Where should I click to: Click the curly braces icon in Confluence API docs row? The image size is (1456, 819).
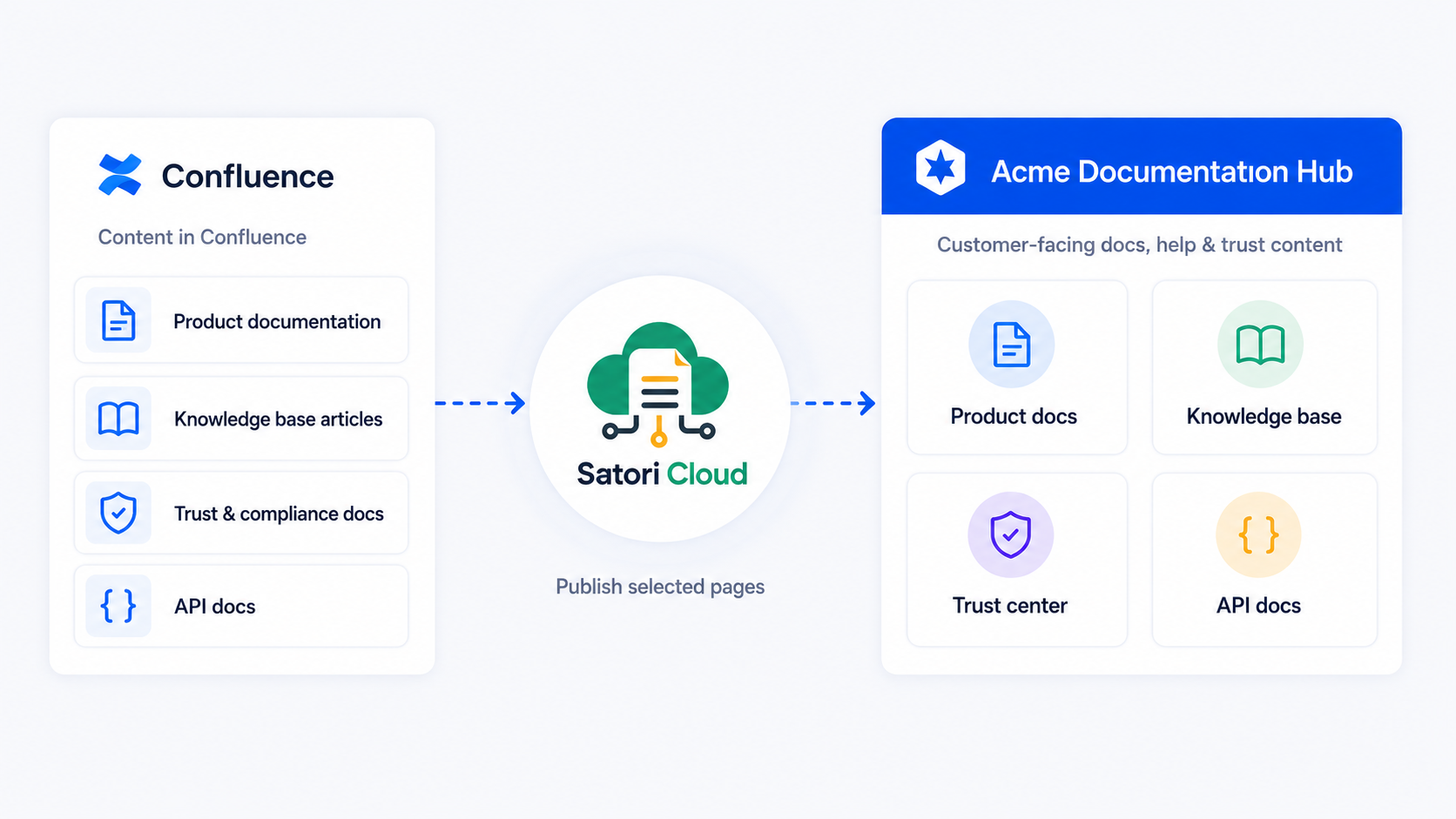click(x=118, y=606)
